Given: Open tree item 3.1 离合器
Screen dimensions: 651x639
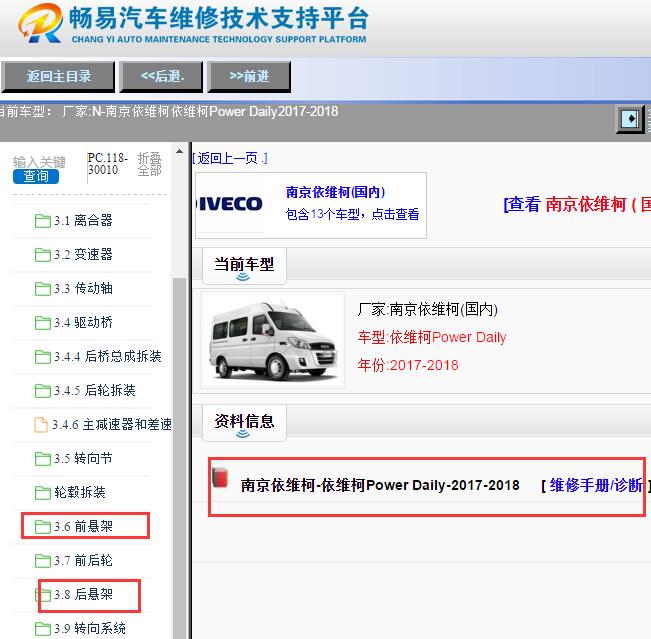Looking at the screenshot, I should 83,220.
